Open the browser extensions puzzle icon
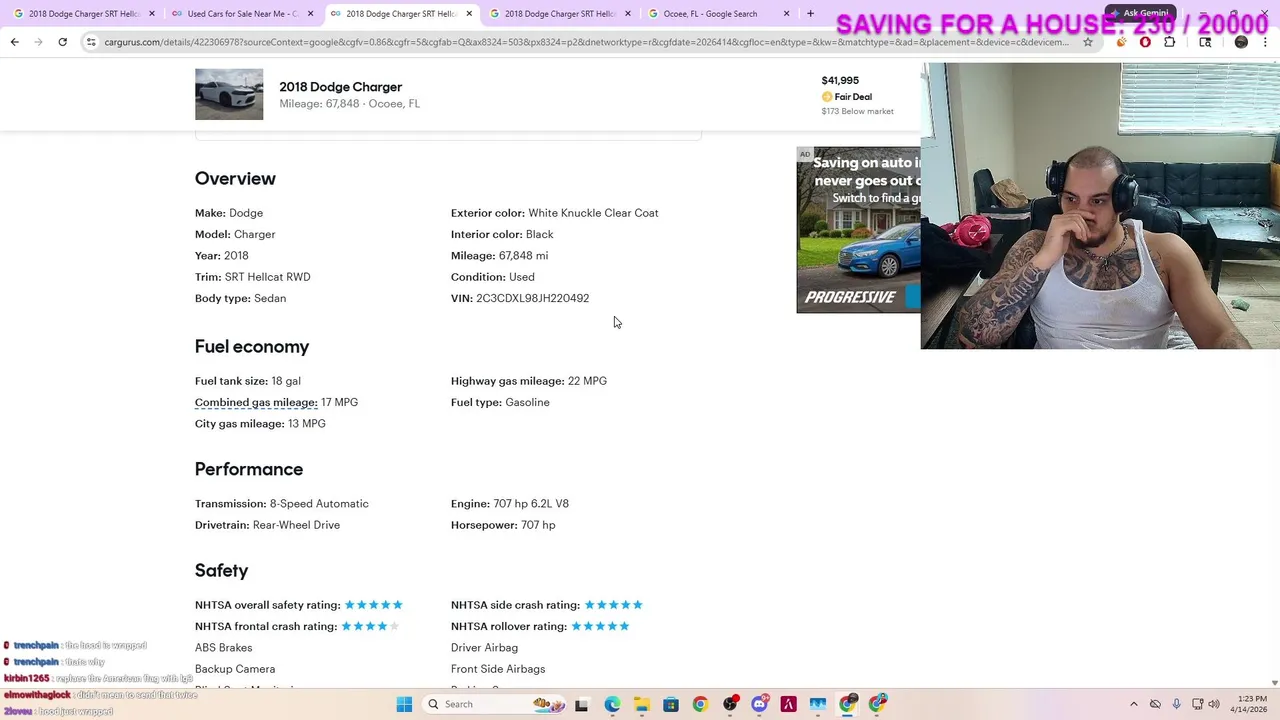Image resolution: width=1280 pixels, height=720 pixels. (x=1169, y=42)
